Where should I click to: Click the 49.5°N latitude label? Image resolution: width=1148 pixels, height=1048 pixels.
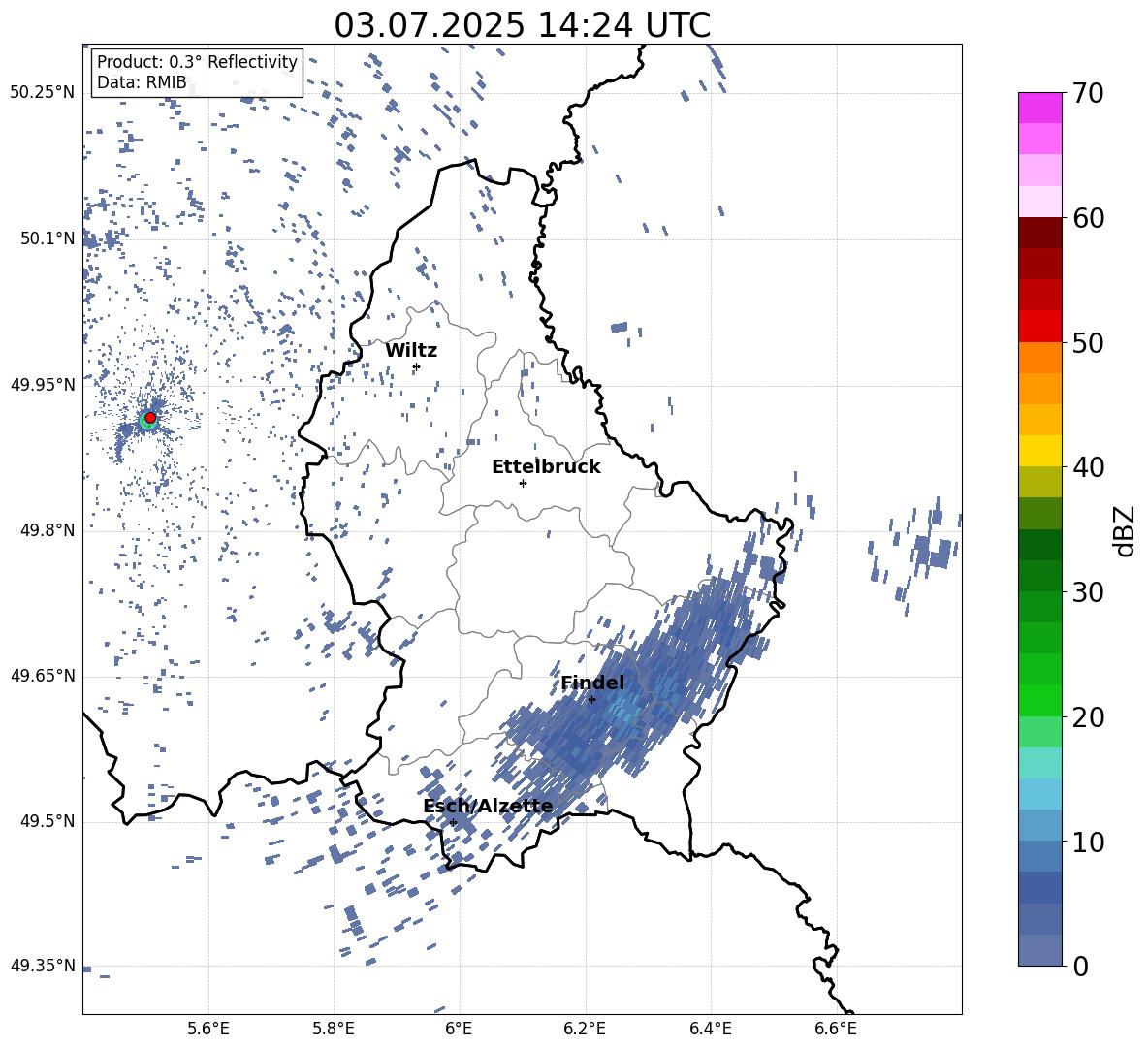(x=47, y=821)
